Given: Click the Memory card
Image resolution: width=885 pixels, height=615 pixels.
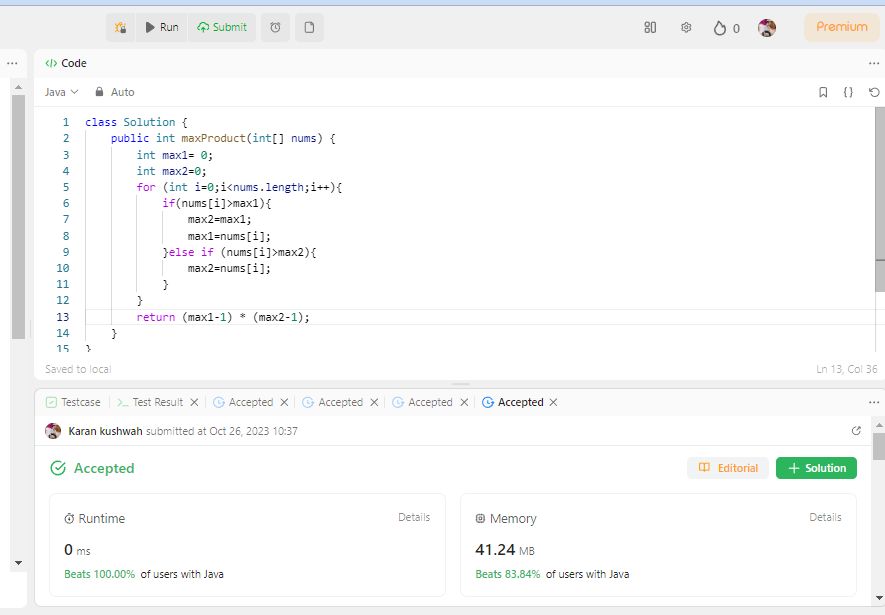Looking at the screenshot, I should tap(658, 544).
